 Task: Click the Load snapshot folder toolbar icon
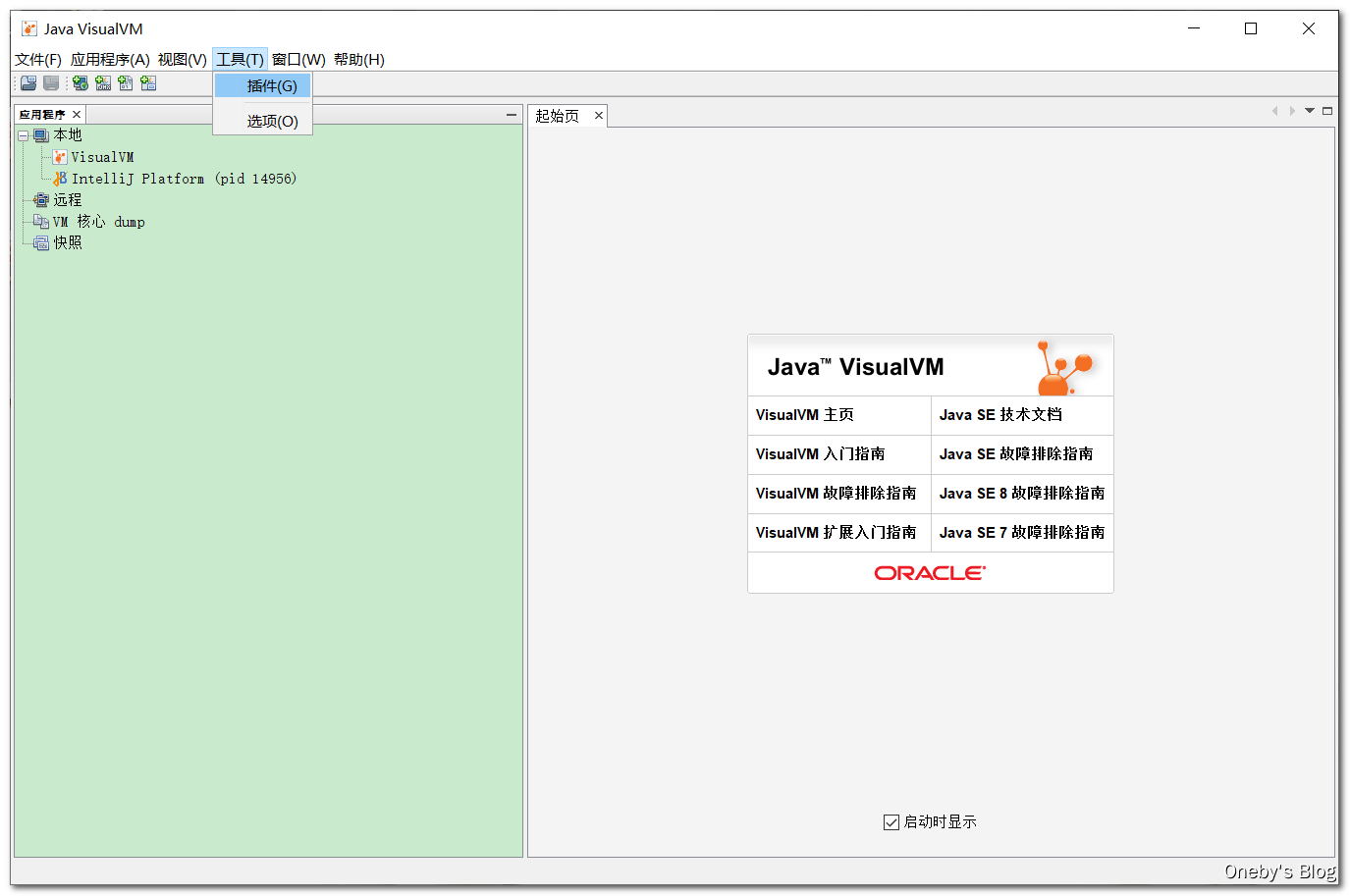pos(28,83)
